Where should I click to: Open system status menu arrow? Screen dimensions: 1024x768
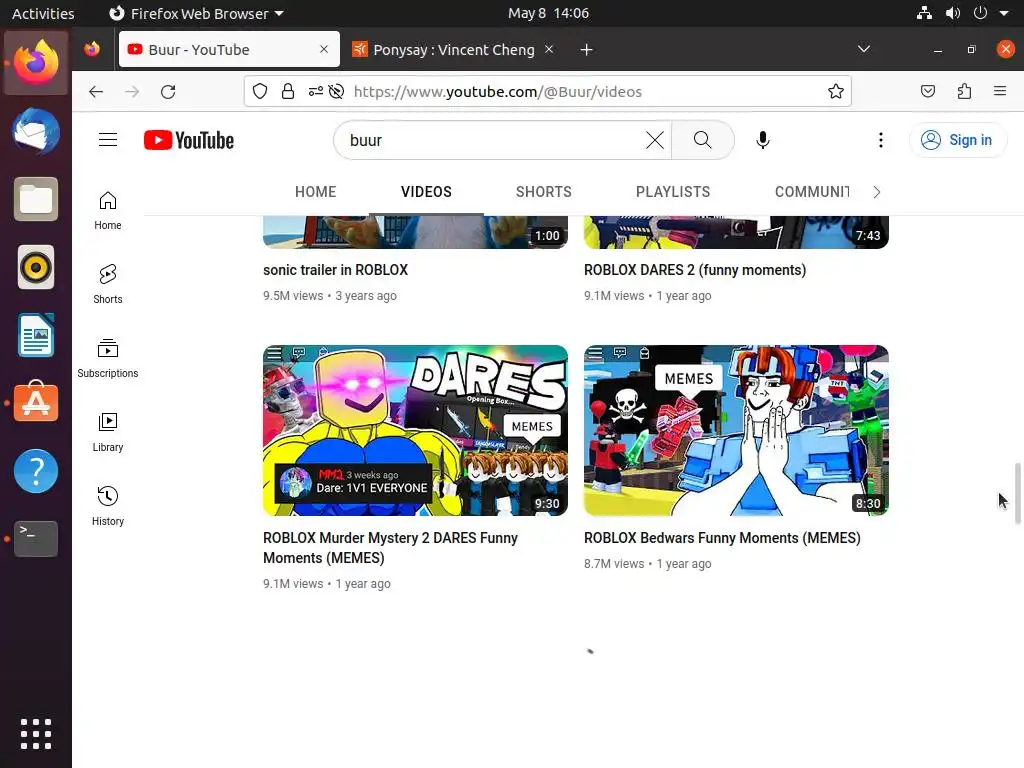(1003, 13)
